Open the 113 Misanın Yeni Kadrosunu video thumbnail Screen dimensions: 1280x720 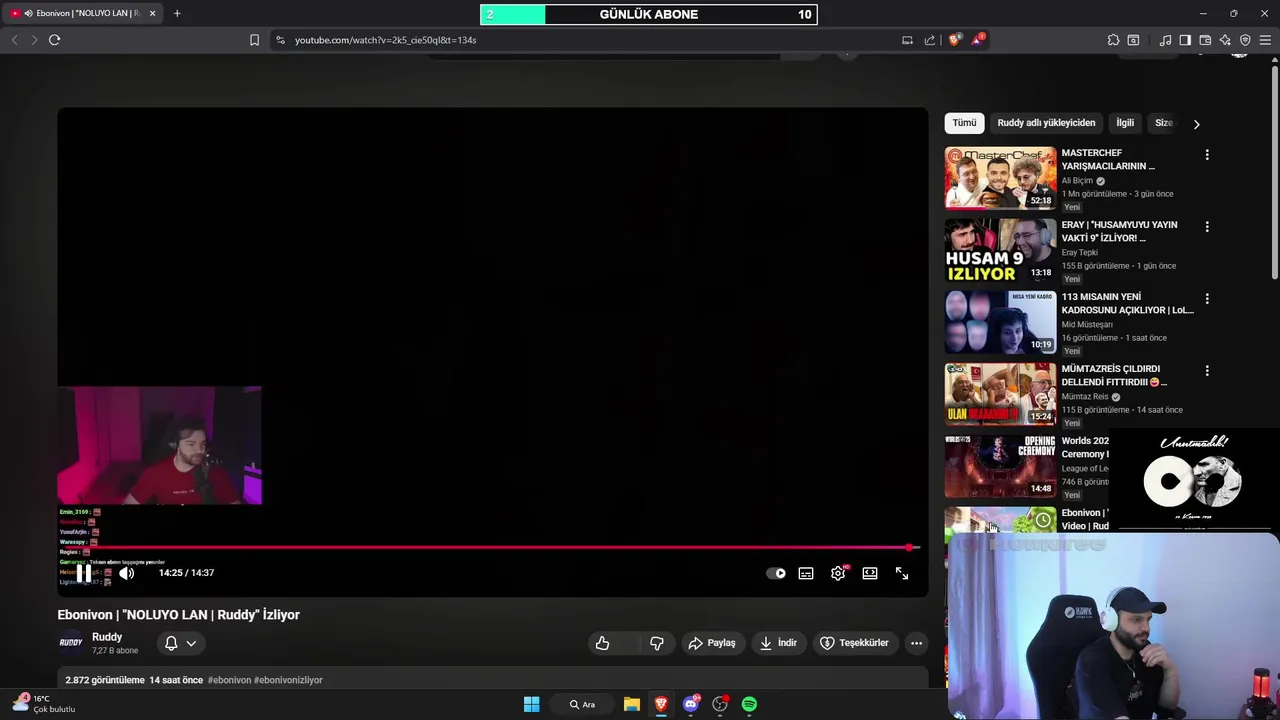(1000, 322)
